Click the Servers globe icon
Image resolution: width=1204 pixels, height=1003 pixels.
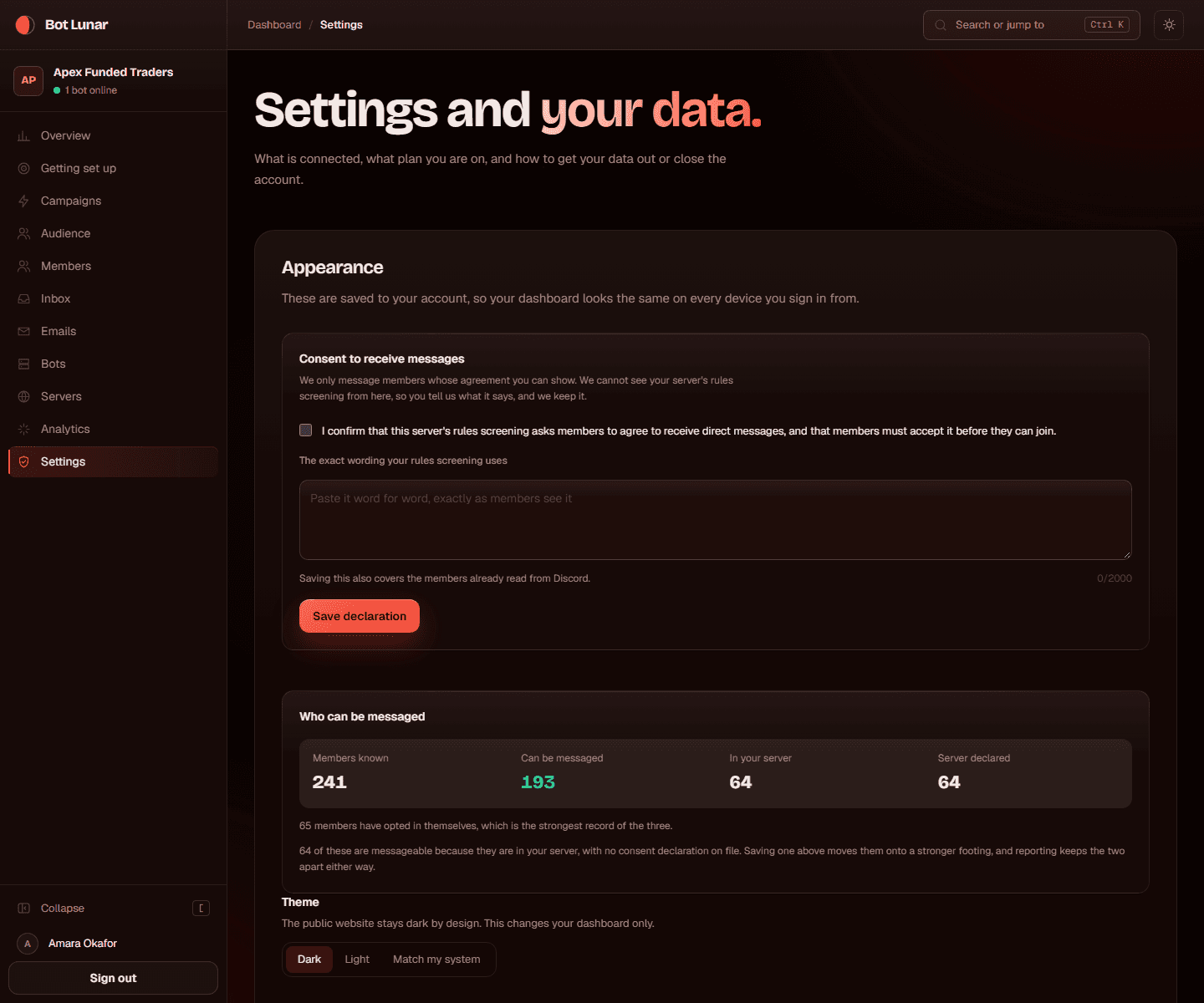[x=23, y=396]
